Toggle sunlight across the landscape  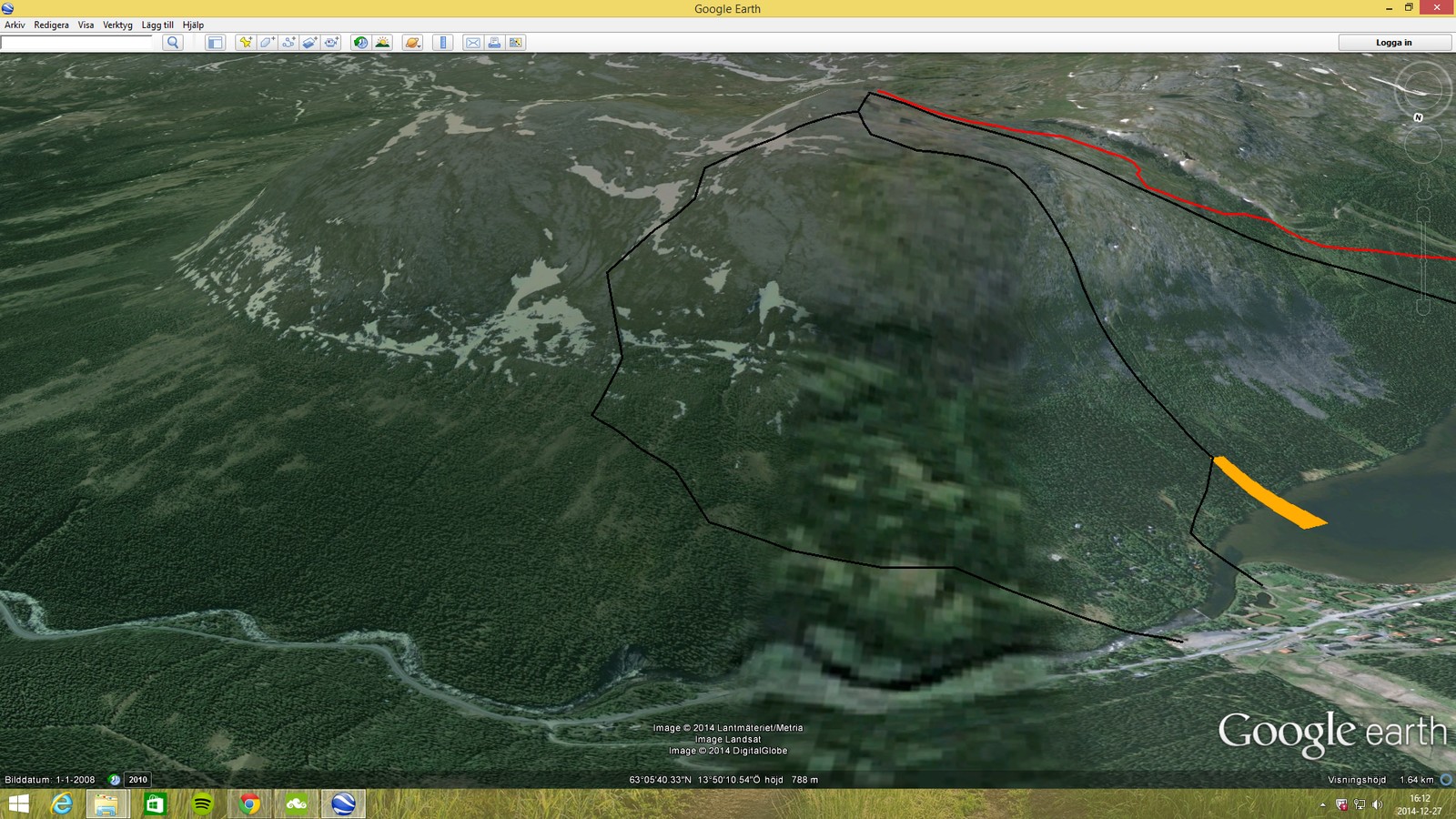(x=383, y=43)
